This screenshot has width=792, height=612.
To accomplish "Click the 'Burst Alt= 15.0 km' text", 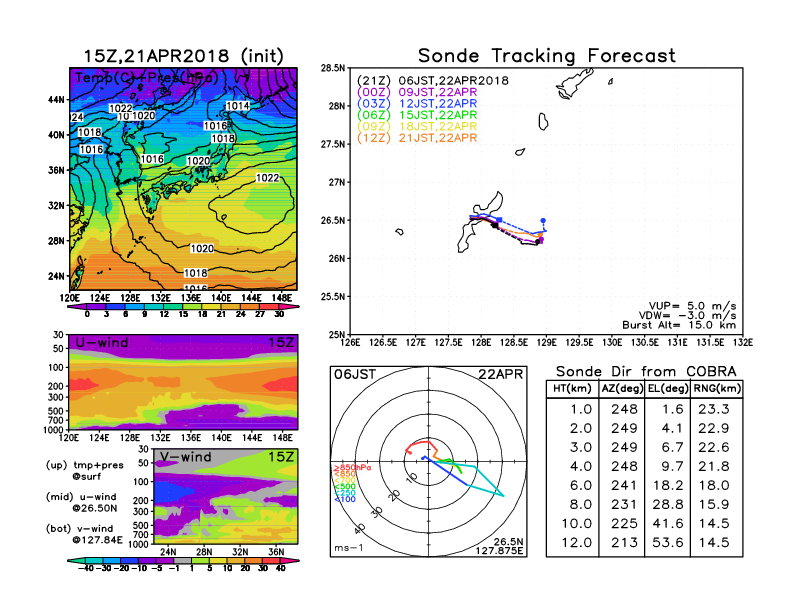I will (679, 325).
